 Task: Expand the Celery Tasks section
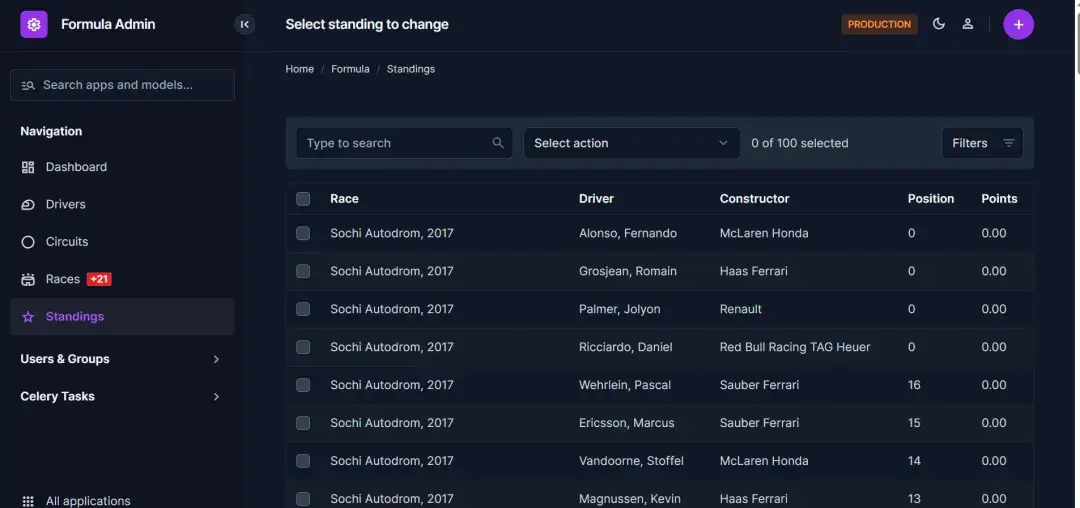122,396
